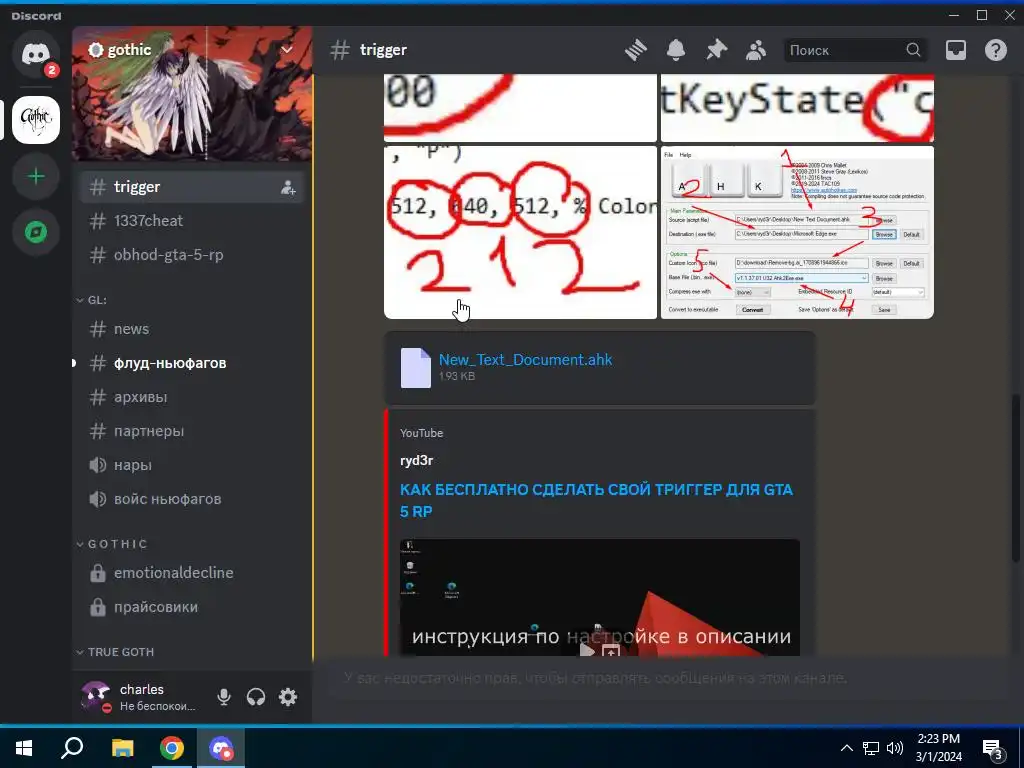Open Discord direct messages home
The width and height of the screenshot is (1024, 768).
tap(36, 54)
